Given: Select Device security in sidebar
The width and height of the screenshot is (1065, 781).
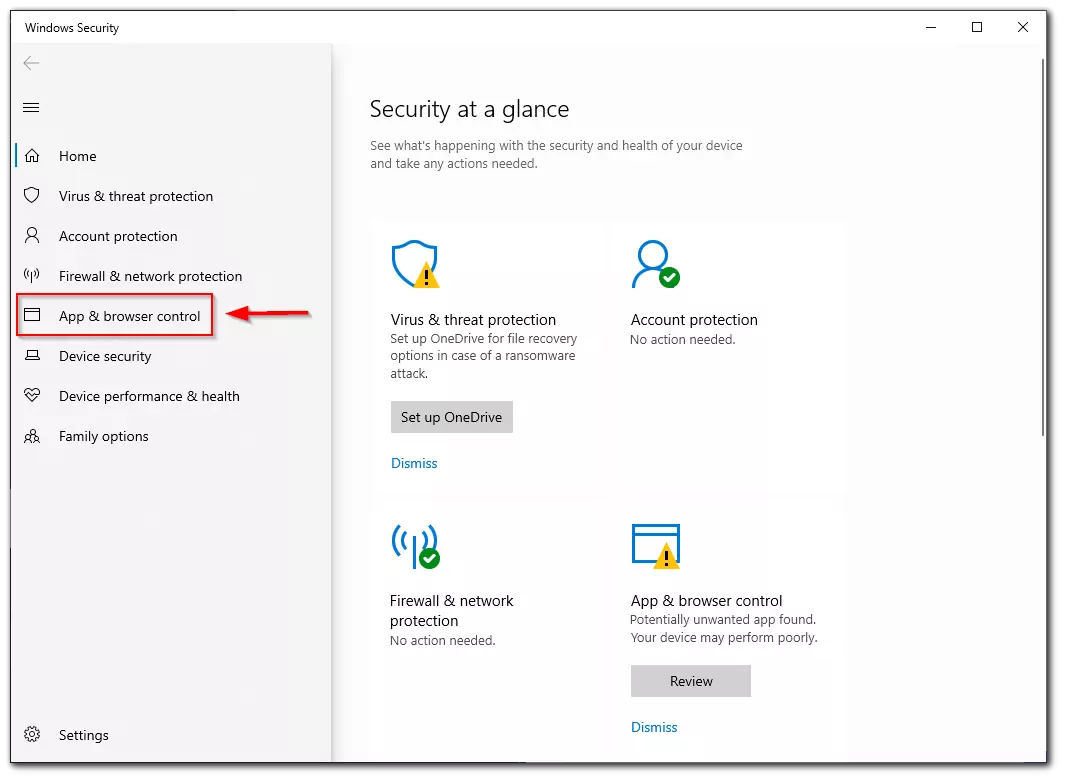Looking at the screenshot, I should coord(105,357).
